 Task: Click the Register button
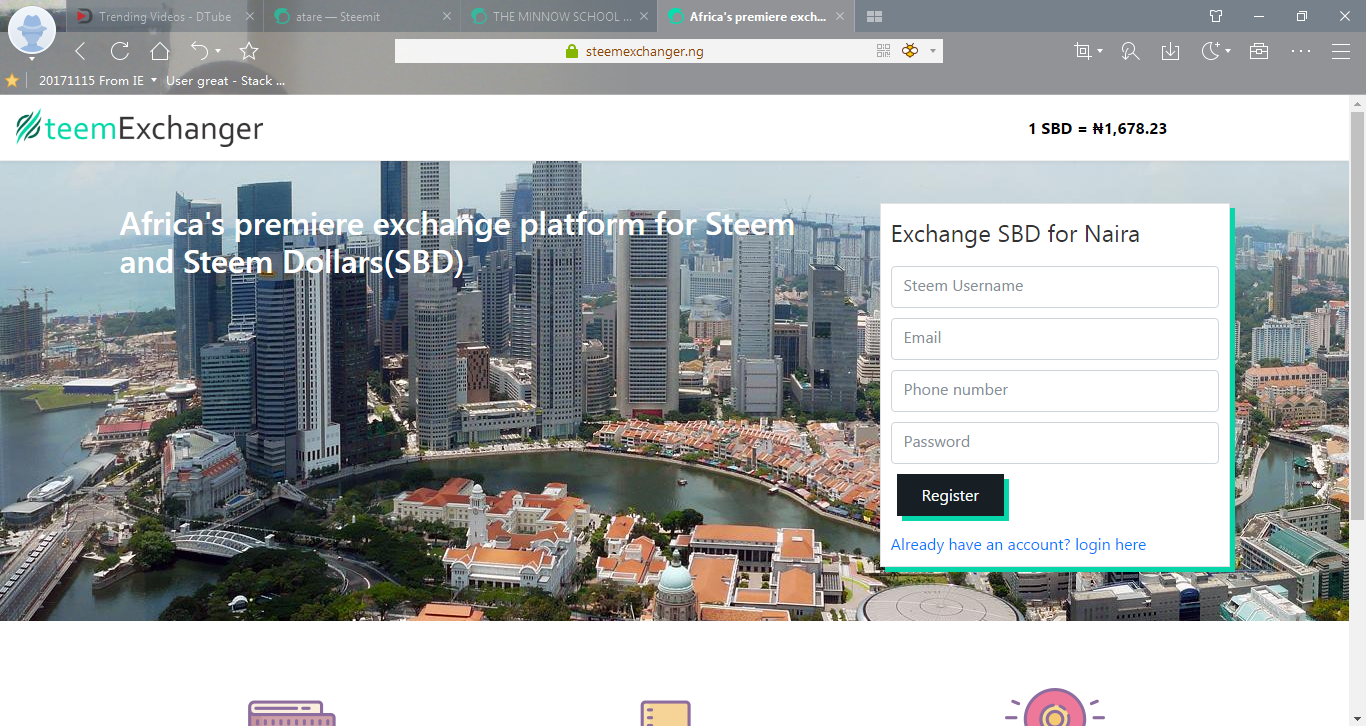pyautogui.click(x=950, y=495)
